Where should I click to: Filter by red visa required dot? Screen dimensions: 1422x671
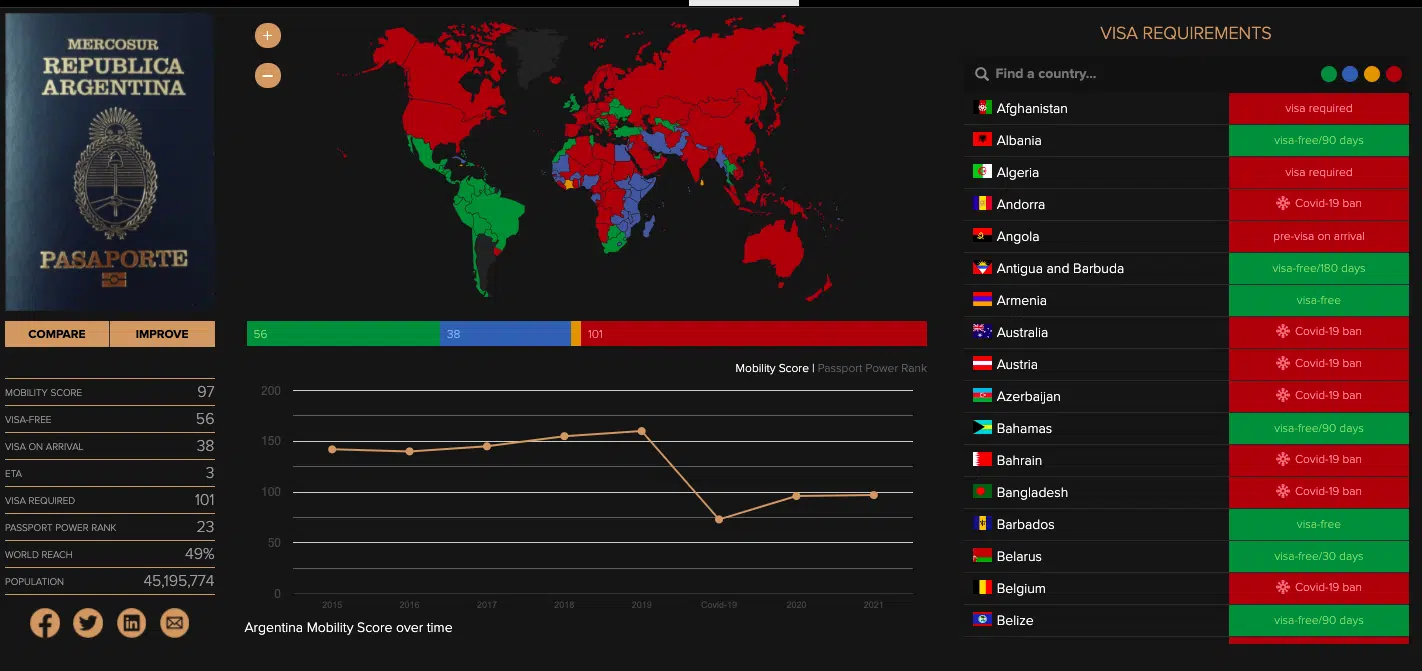click(1394, 74)
